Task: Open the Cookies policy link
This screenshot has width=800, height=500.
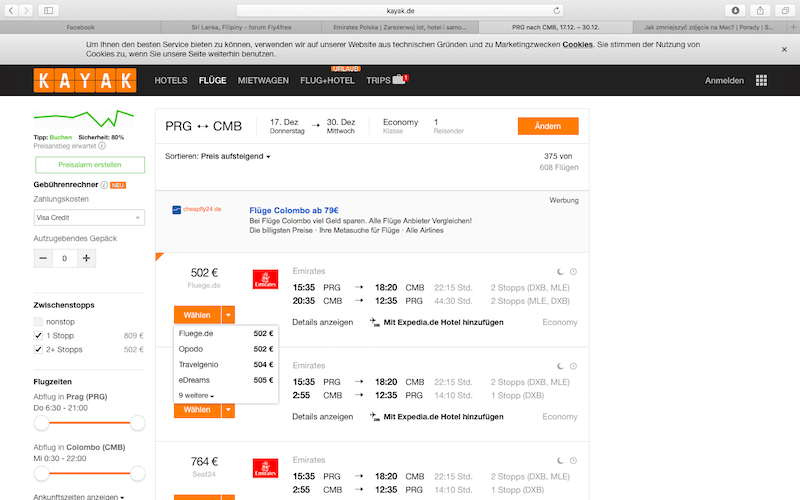Action: (578, 44)
